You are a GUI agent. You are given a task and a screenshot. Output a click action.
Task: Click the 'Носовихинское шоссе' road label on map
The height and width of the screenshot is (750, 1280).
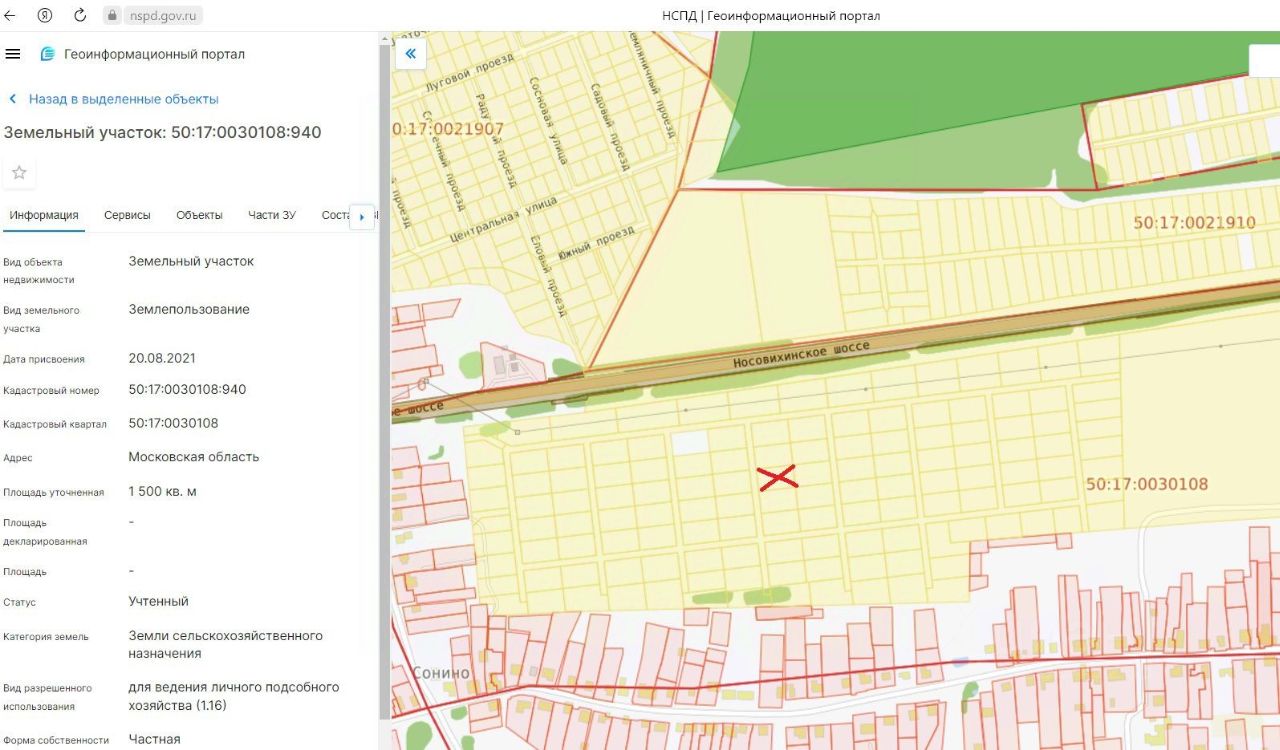[801, 355]
